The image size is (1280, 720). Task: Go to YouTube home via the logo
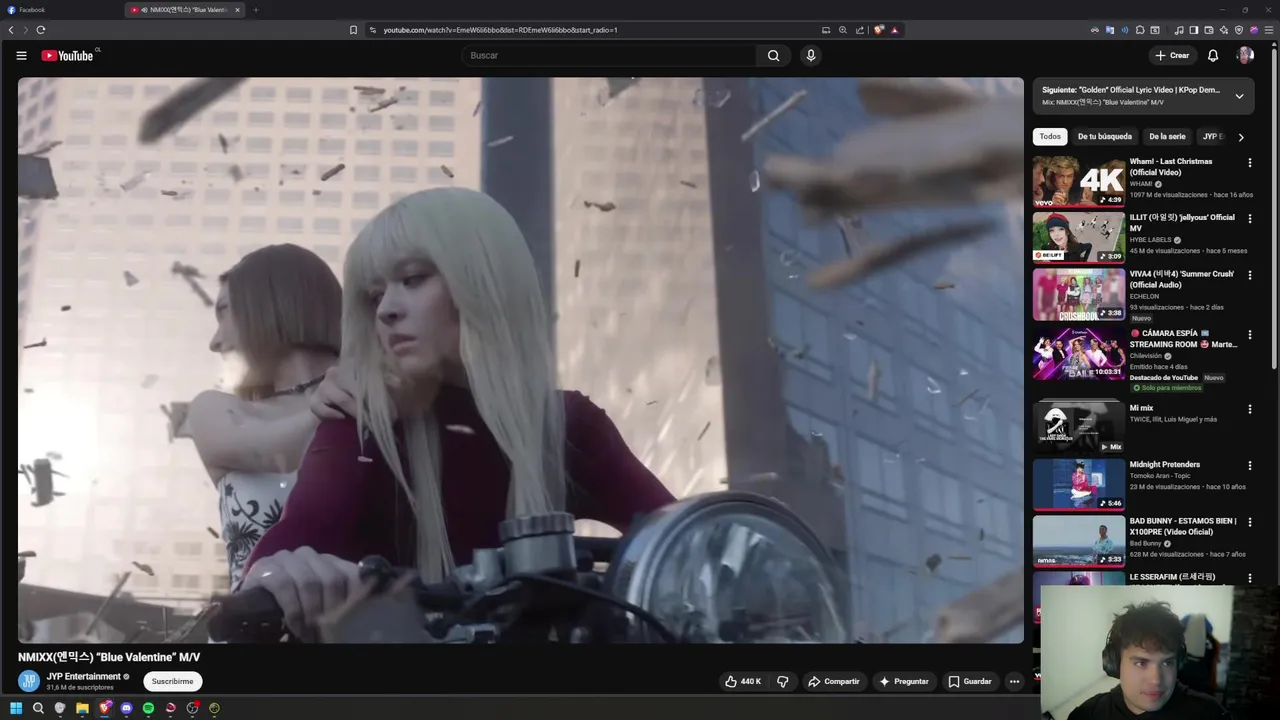(x=67, y=56)
